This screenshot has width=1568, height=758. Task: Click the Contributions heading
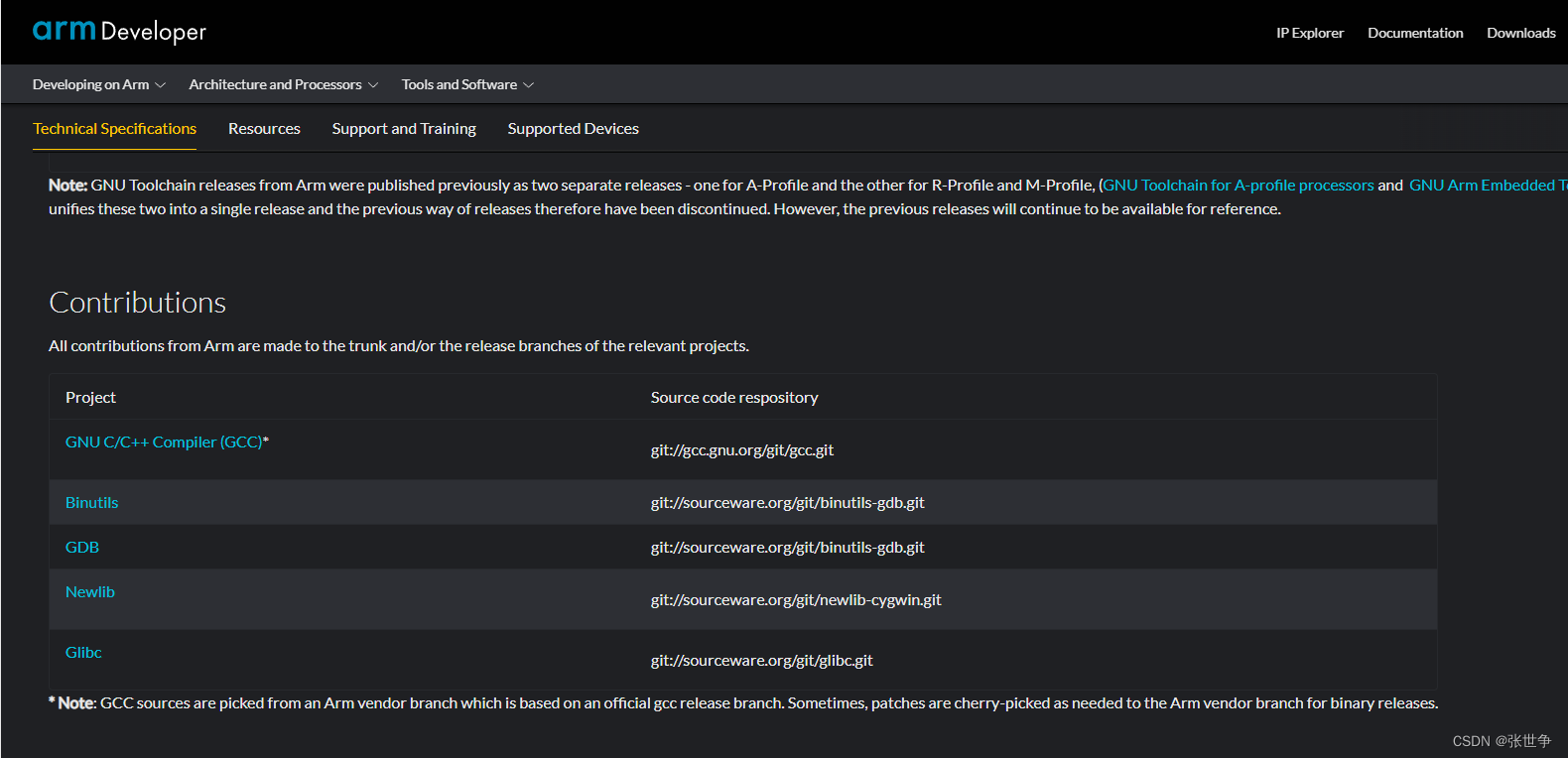click(x=138, y=303)
